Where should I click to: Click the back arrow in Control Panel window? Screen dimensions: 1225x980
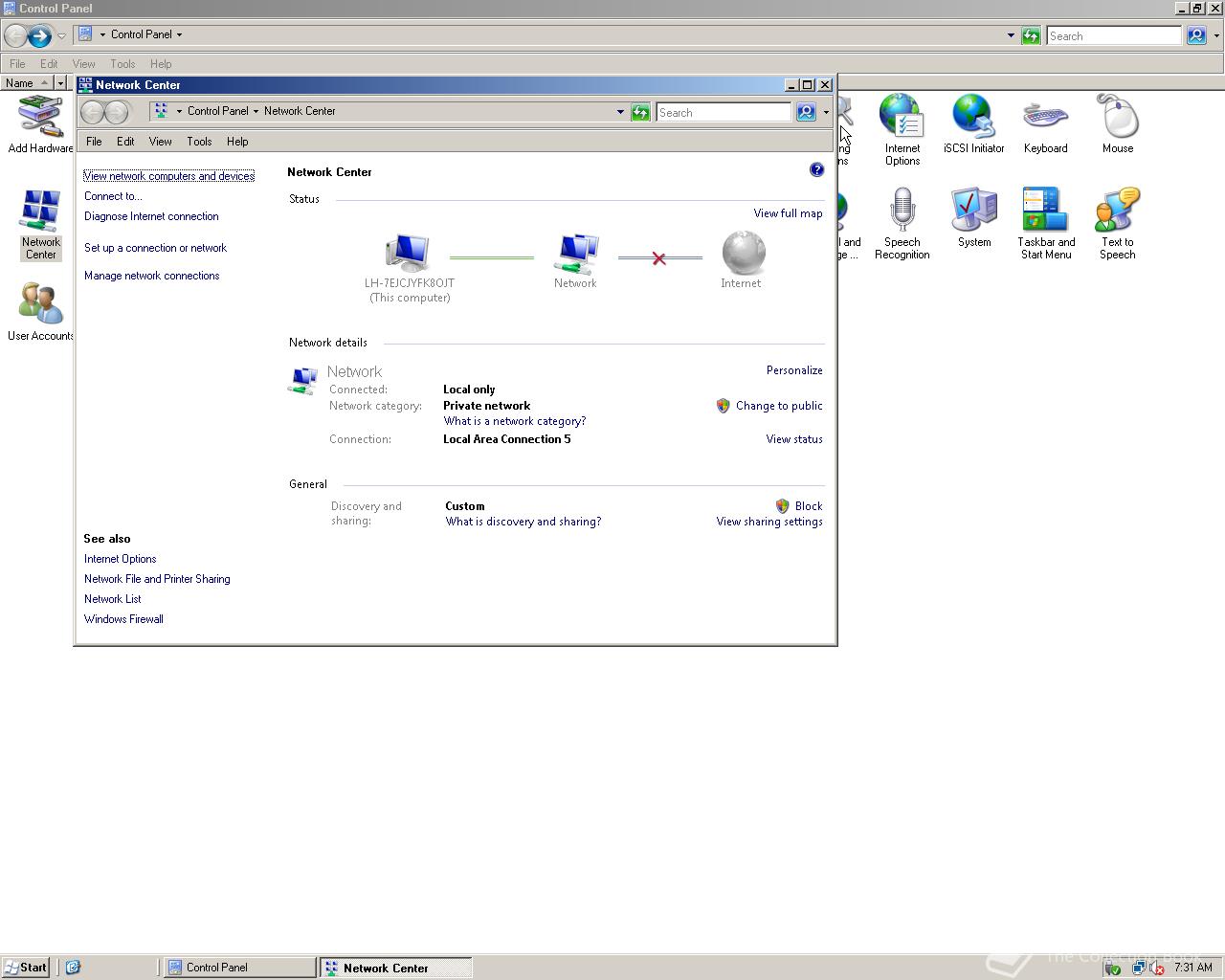pos(15,36)
